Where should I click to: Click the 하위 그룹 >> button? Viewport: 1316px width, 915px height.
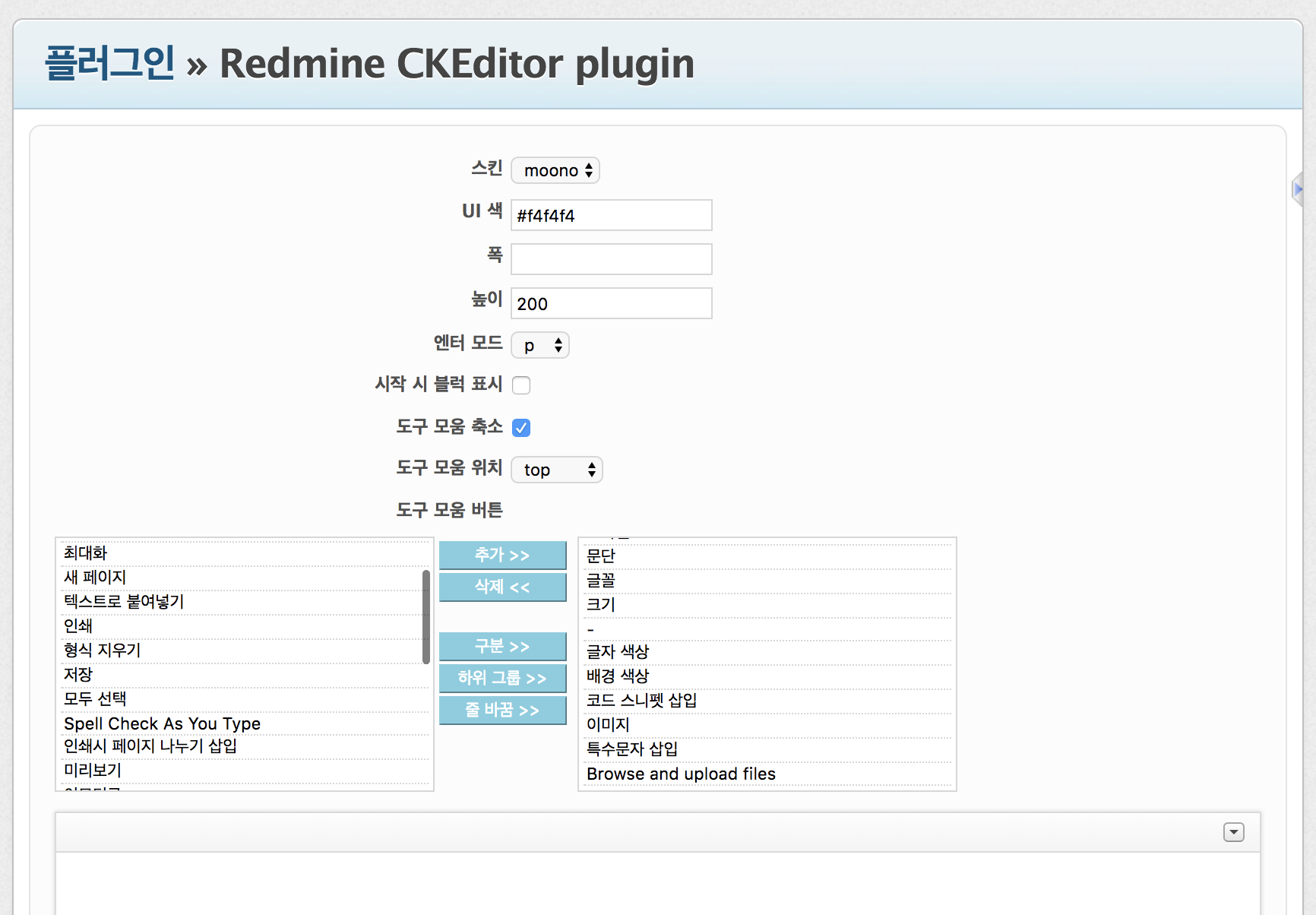[503, 678]
